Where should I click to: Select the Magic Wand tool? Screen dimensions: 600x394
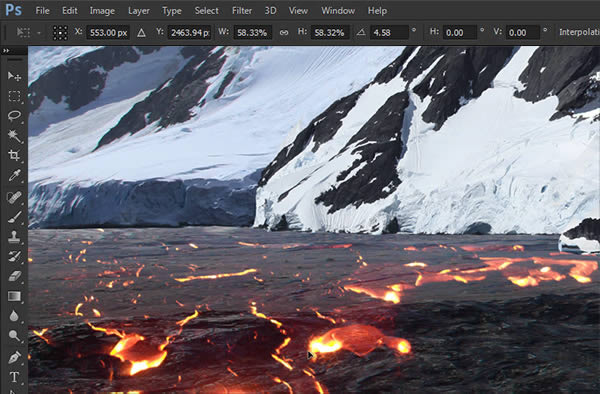click(15, 136)
